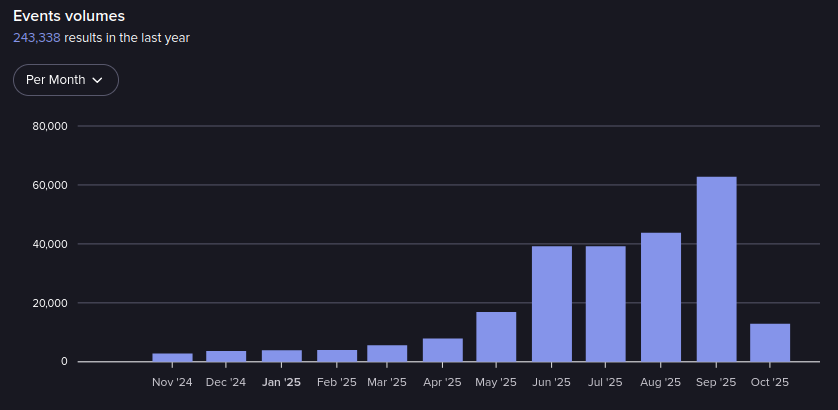Click the Jan '25 bar
Viewport: 838px width, 410px height.
tap(281, 355)
